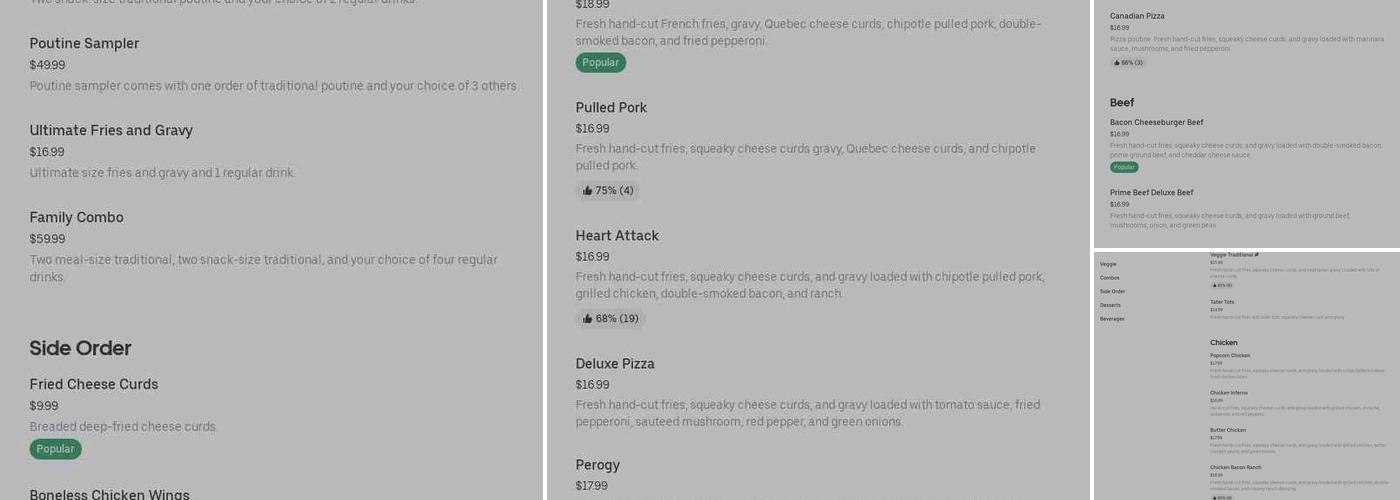Jump to the Combos category
The height and width of the screenshot is (500, 1400).
tap(1110, 278)
